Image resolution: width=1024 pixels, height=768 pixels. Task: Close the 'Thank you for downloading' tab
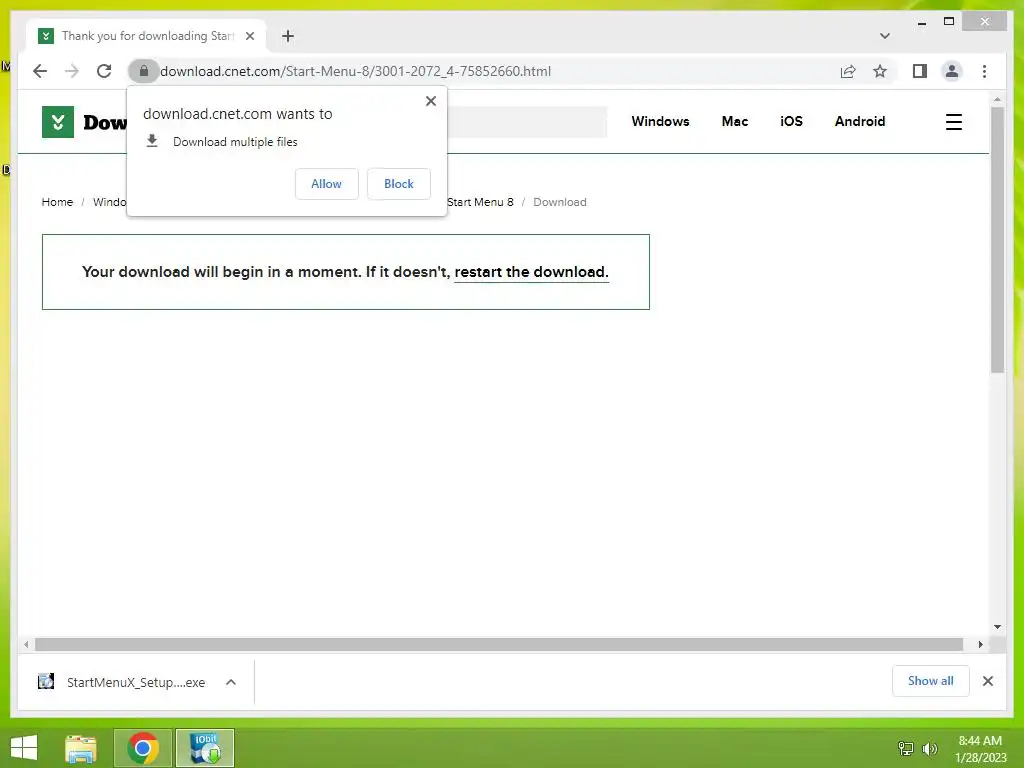click(x=249, y=36)
